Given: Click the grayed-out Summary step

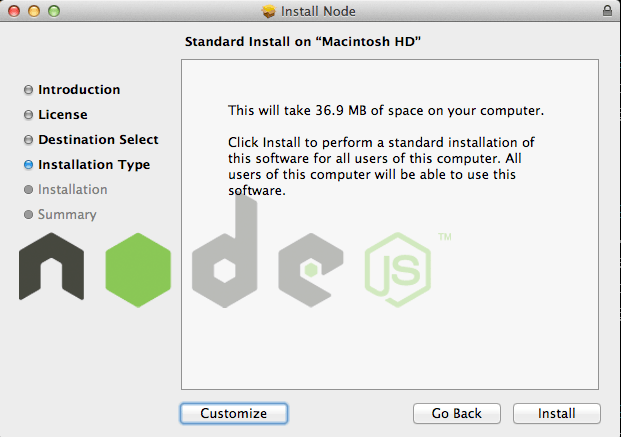Looking at the screenshot, I should 67,214.
